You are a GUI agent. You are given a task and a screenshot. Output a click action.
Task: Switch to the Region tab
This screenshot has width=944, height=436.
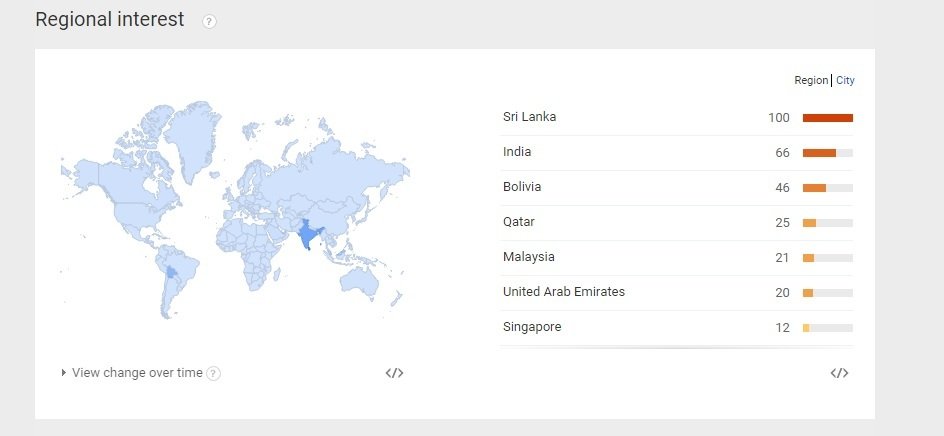(811, 80)
